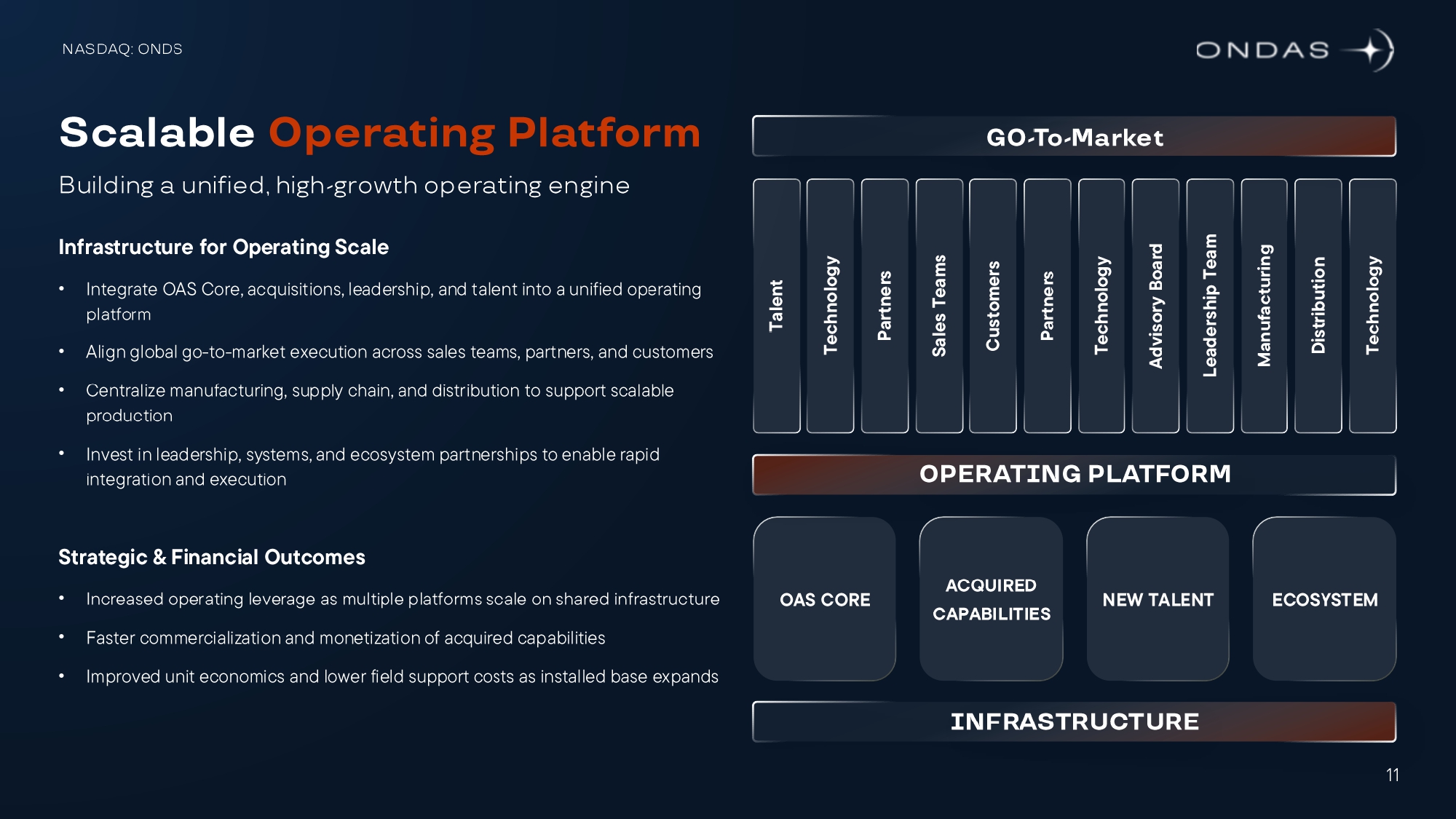Select the ECOSYSTEM tile
The width and height of the screenshot is (1456, 819).
pos(1324,599)
